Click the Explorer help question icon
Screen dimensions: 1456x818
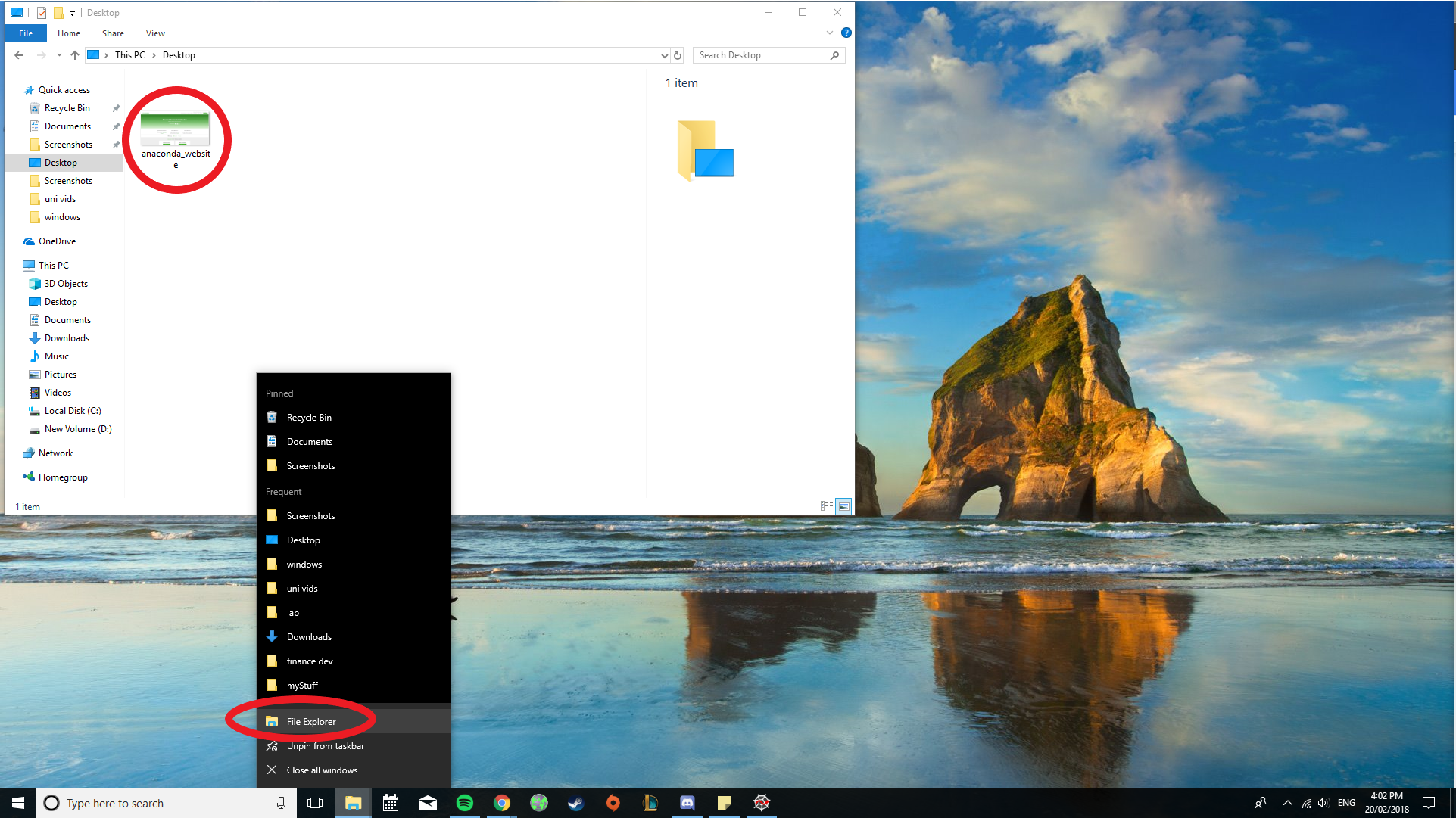click(x=846, y=33)
